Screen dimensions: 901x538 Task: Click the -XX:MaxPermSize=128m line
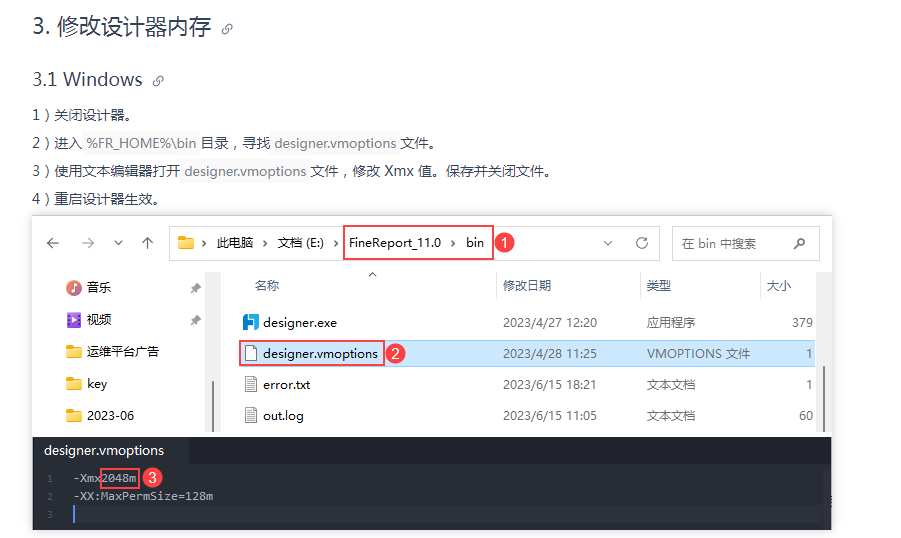(x=144, y=496)
